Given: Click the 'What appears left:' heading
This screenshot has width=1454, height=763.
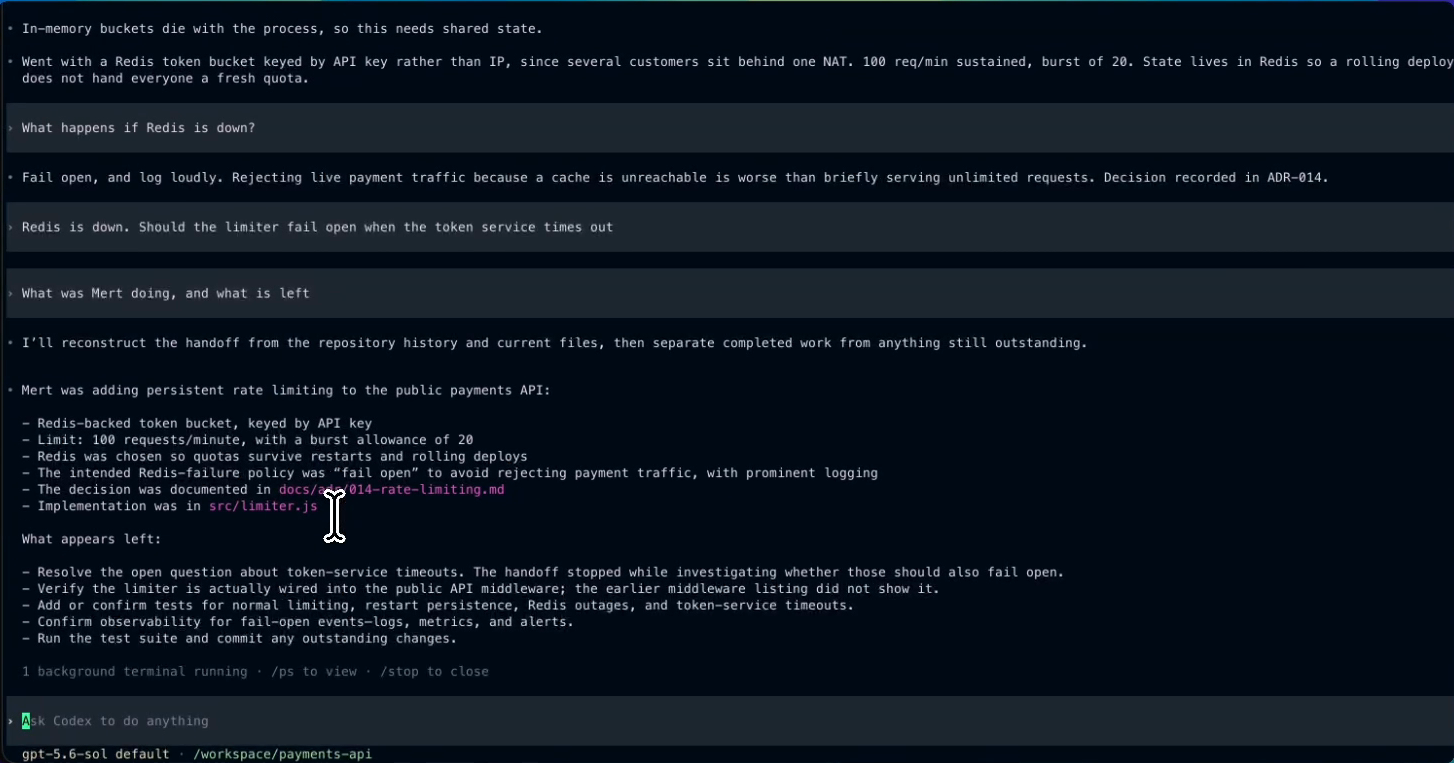Looking at the screenshot, I should (x=92, y=539).
